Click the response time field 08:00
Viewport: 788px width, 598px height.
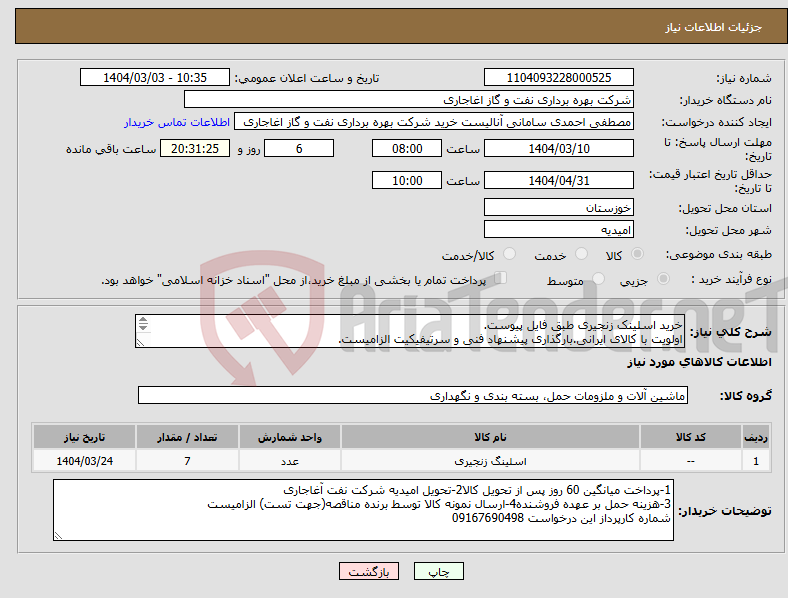click(407, 148)
